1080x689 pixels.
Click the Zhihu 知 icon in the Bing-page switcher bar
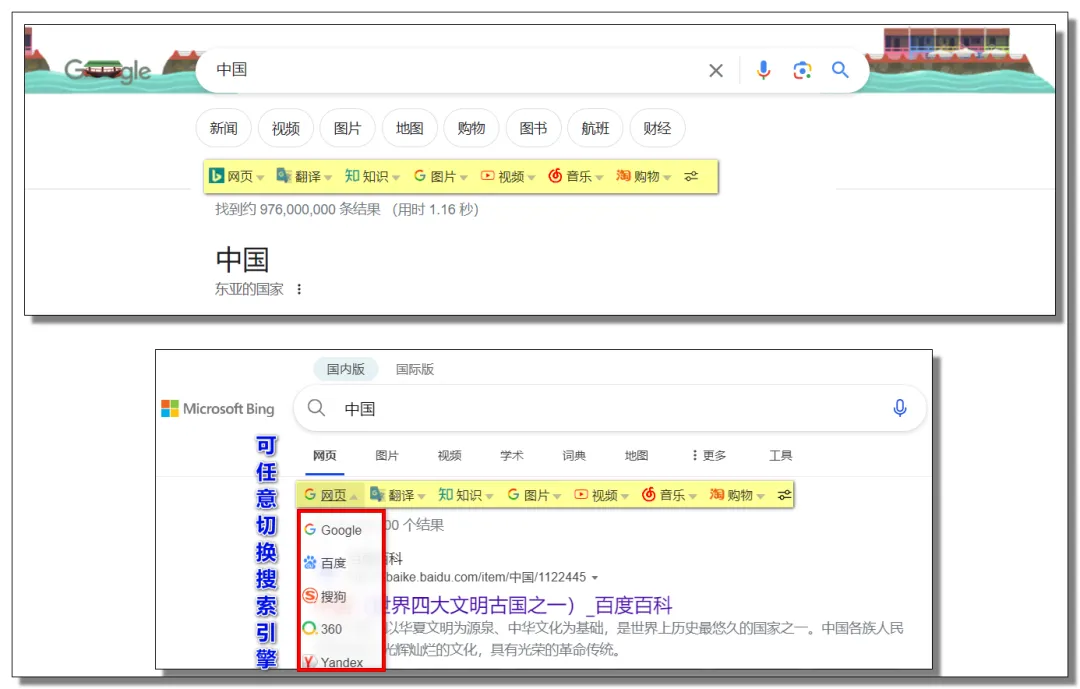446,494
